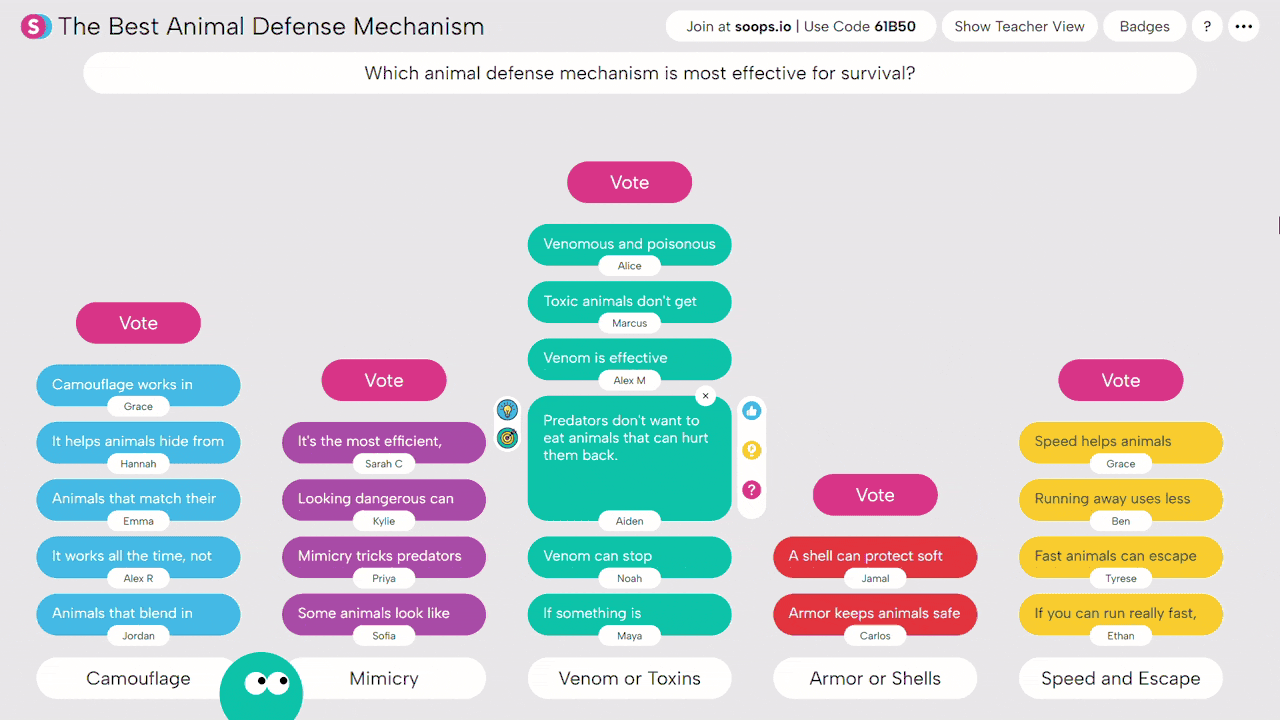Click the pink question mark reaction on Aiden's card
The width and height of the screenshot is (1280, 720).
(x=751, y=489)
